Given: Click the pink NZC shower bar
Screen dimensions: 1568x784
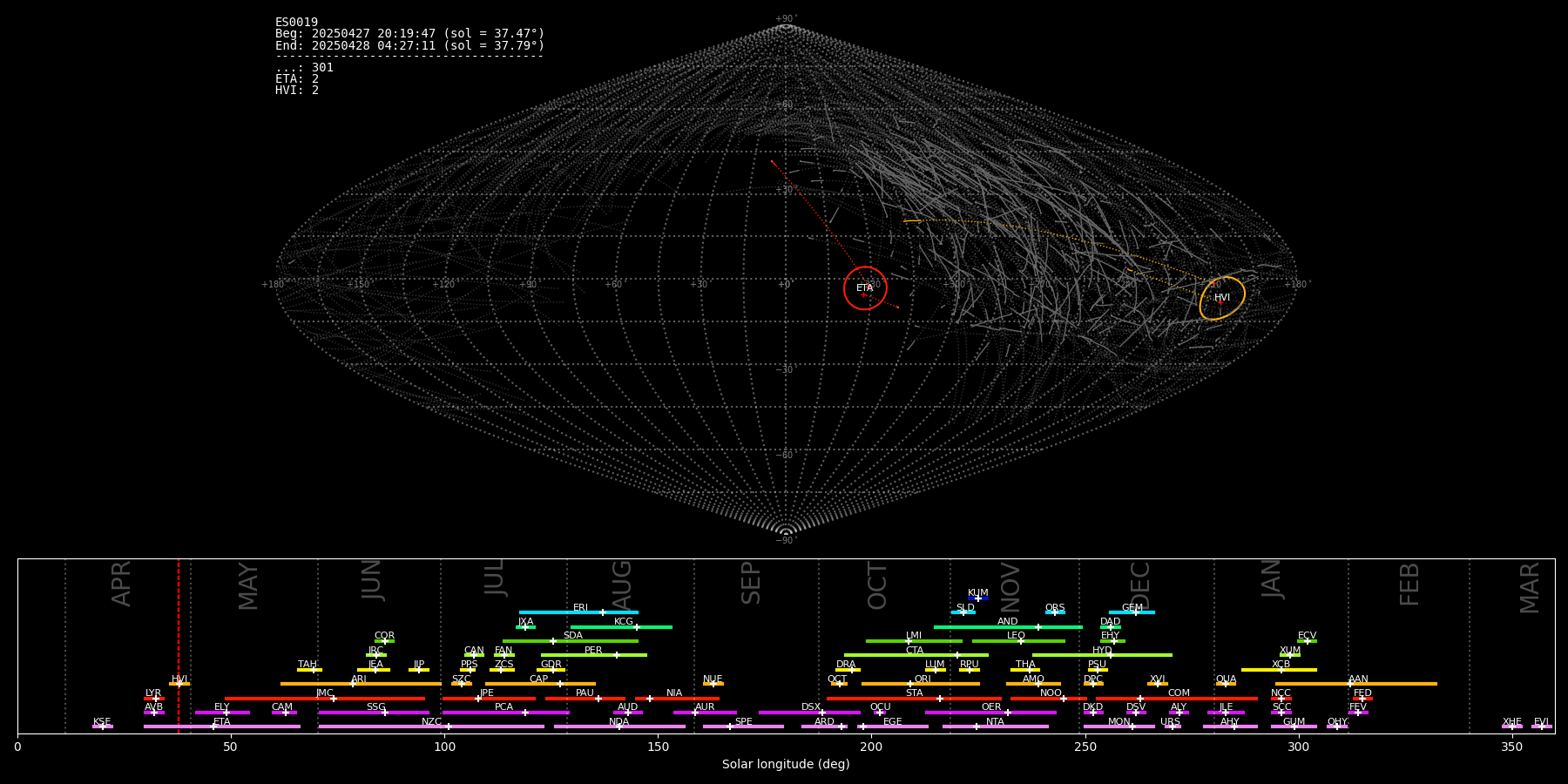Looking at the screenshot, I should pos(431,727).
